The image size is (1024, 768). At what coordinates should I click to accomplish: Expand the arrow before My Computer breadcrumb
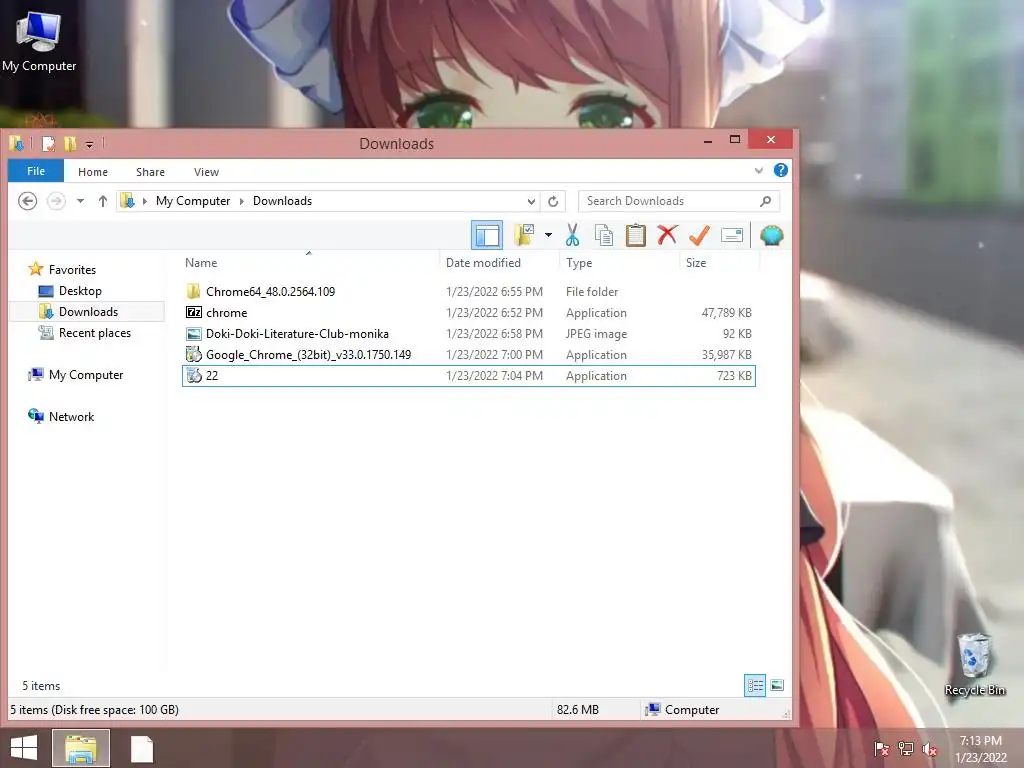coord(145,201)
